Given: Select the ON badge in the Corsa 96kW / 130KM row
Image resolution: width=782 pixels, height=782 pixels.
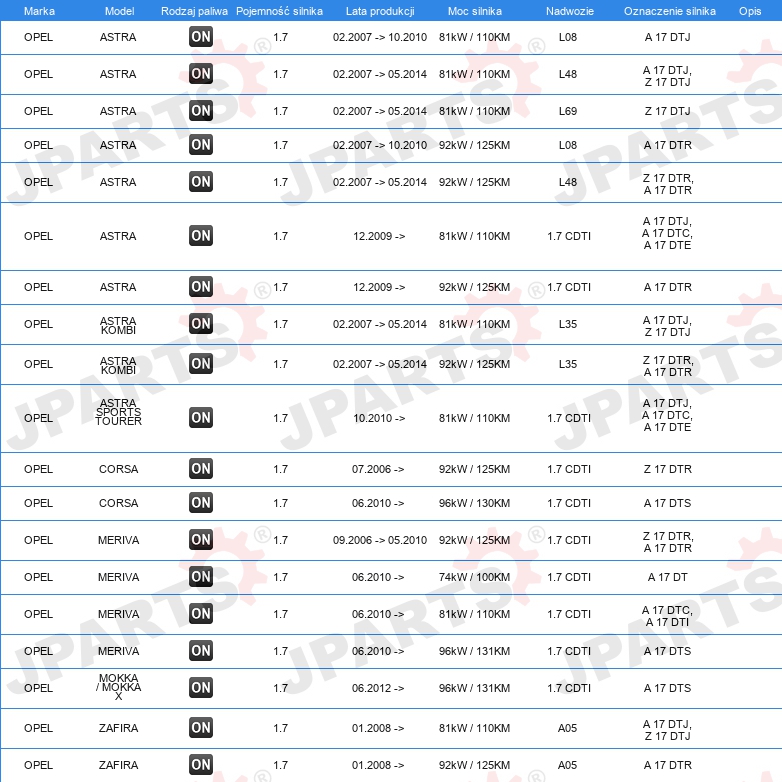Looking at the screenshot, I should point(201,503).
